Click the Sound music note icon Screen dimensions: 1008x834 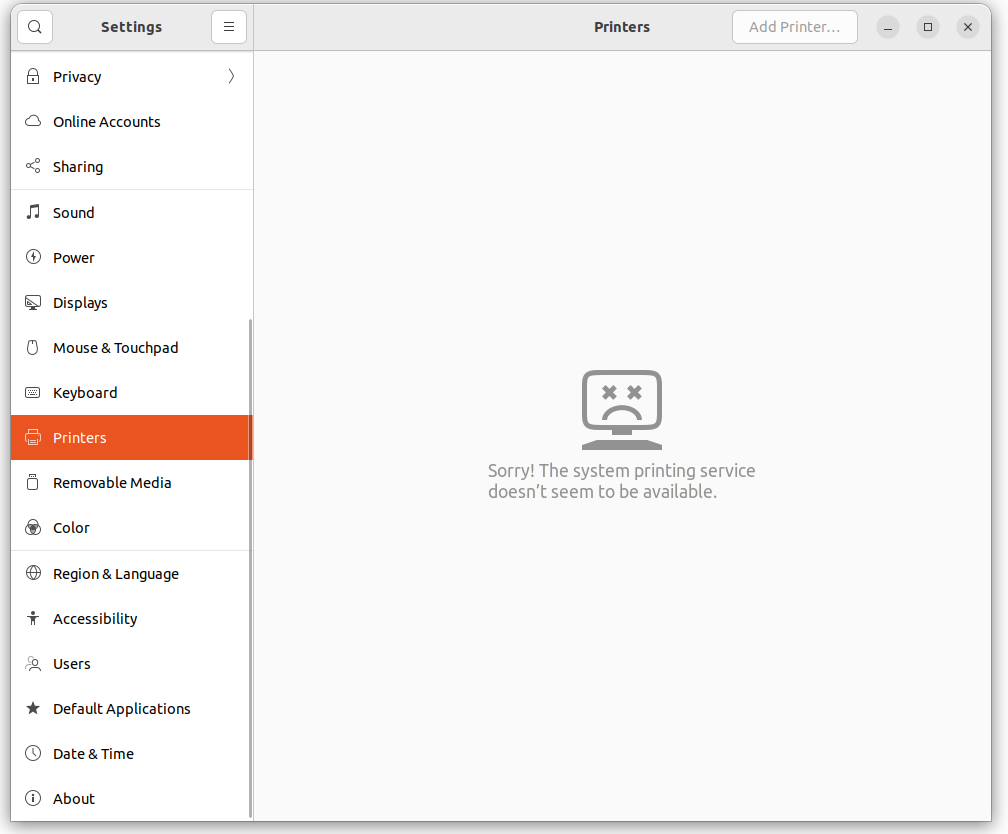pyautogui.click(x=33, y=212)
